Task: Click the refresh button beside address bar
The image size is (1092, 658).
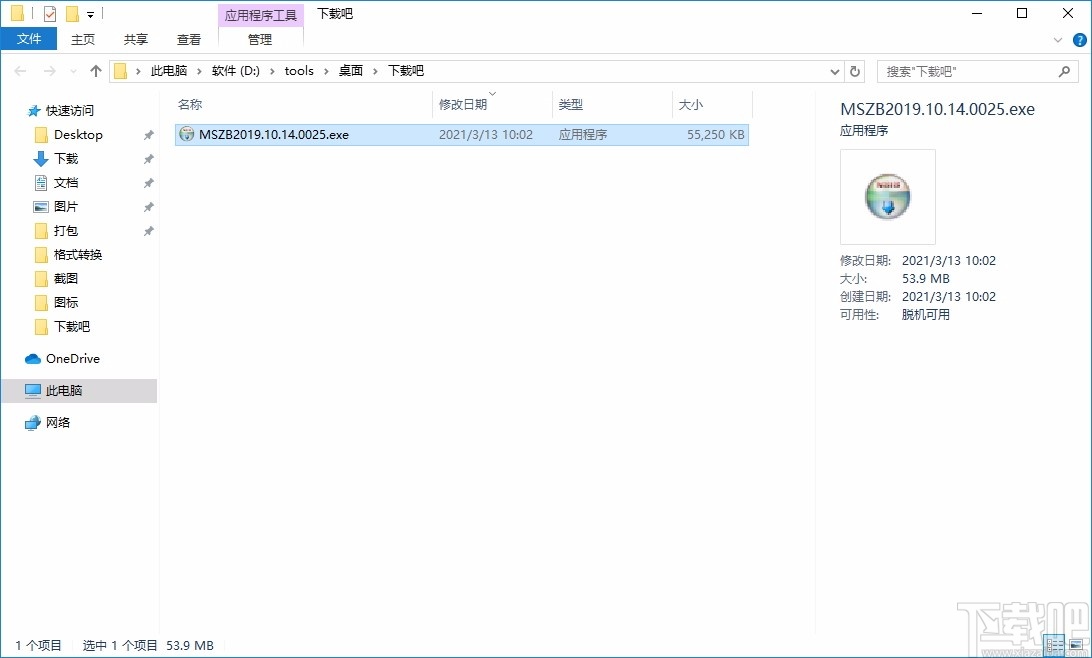Action: click(855, 71)
